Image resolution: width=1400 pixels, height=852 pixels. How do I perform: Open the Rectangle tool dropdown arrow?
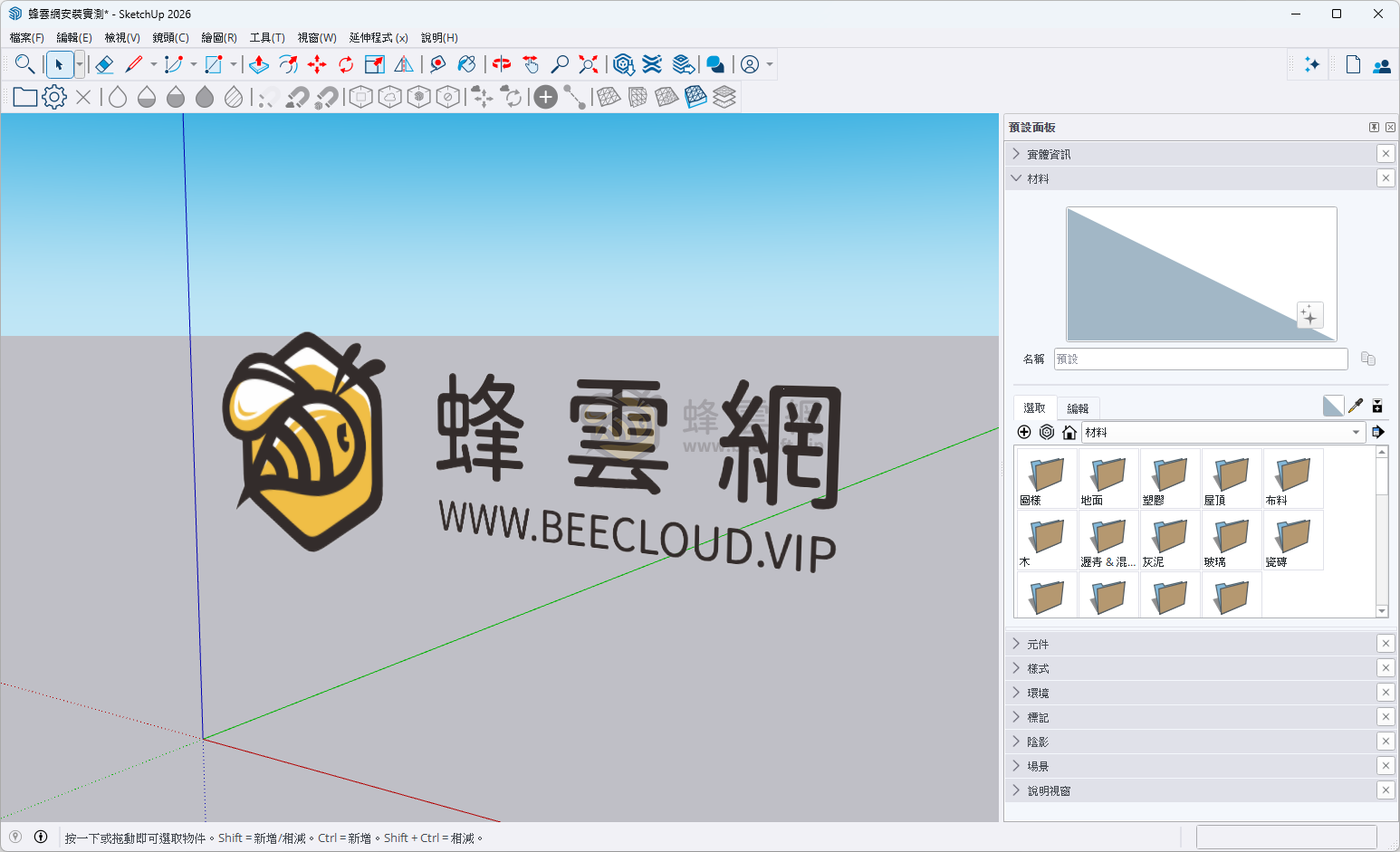point(233,64)
